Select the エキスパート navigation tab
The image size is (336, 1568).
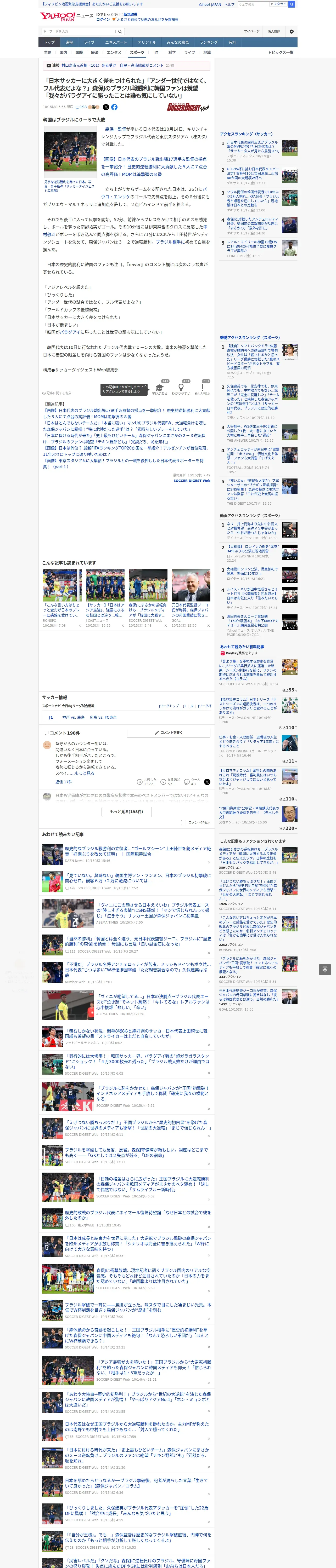pyautogui.click(x=116, y=43)
